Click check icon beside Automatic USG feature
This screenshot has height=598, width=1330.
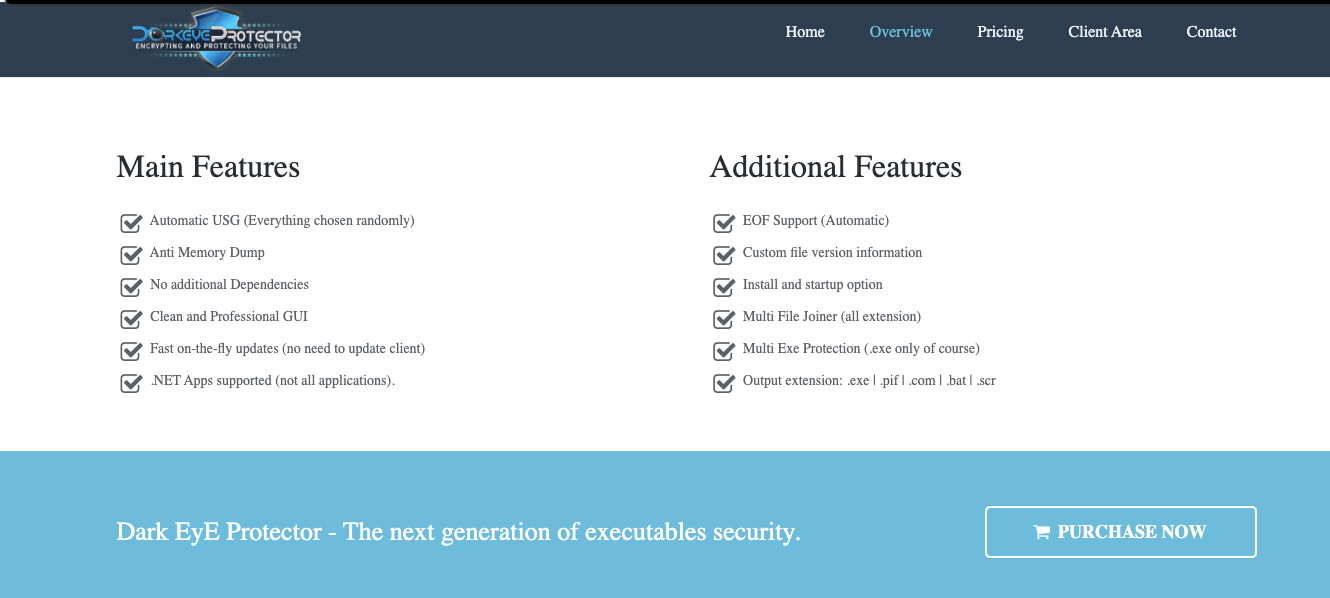[131, 222]
